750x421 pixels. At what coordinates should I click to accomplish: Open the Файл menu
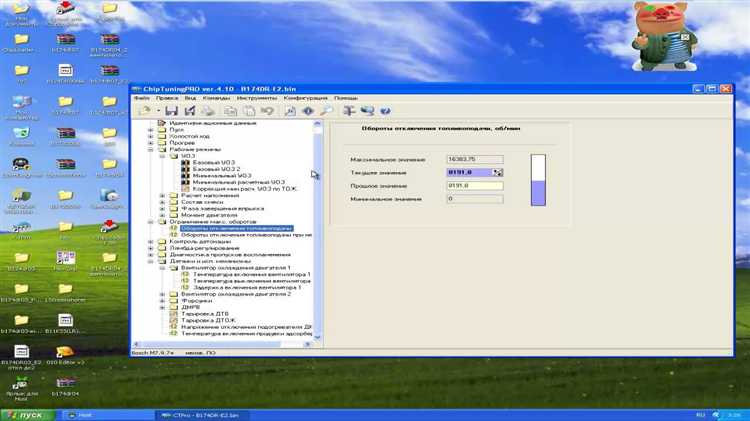(x=142, y=98)
